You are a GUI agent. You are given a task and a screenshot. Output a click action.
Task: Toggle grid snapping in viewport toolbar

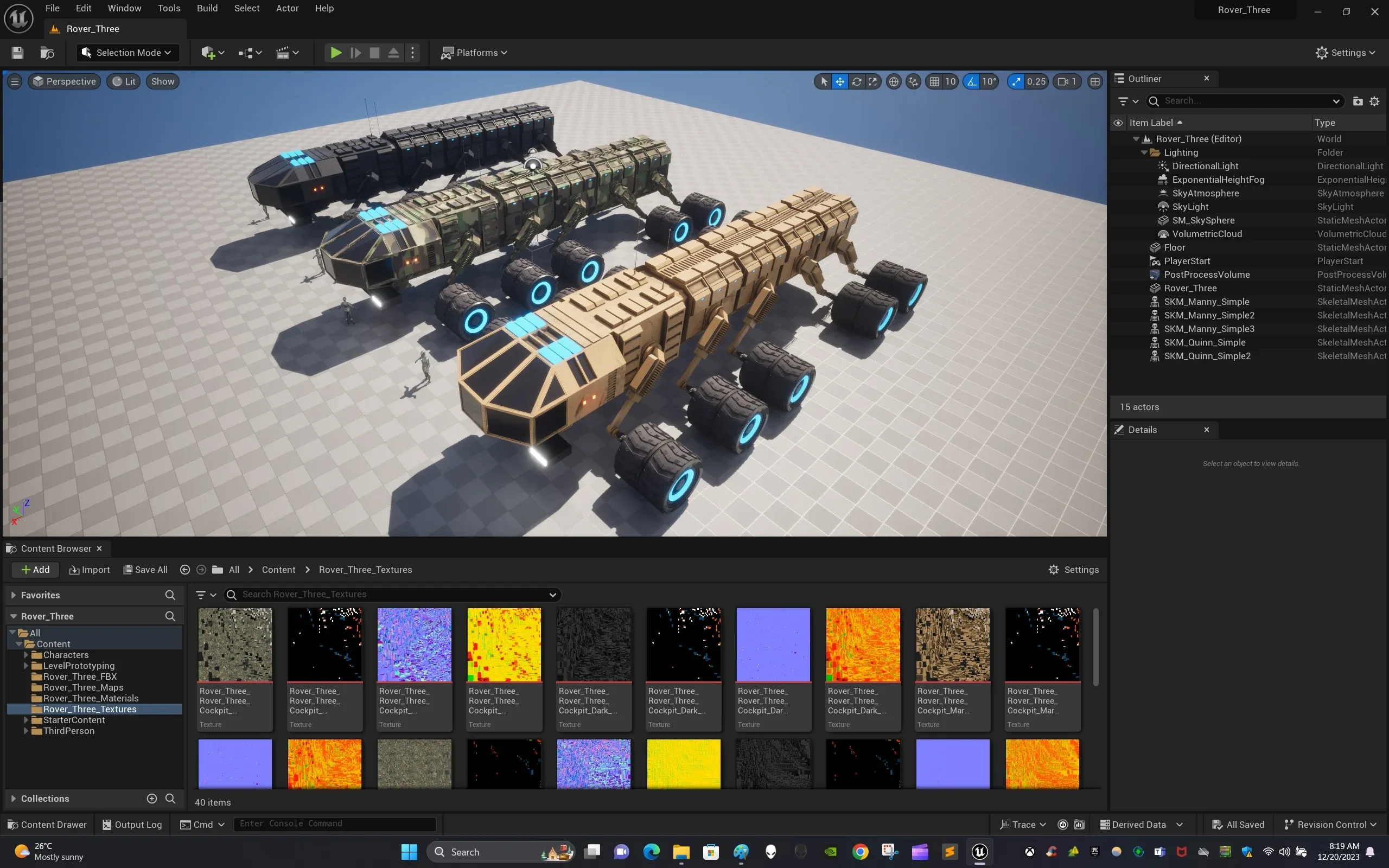coord(934,81)
